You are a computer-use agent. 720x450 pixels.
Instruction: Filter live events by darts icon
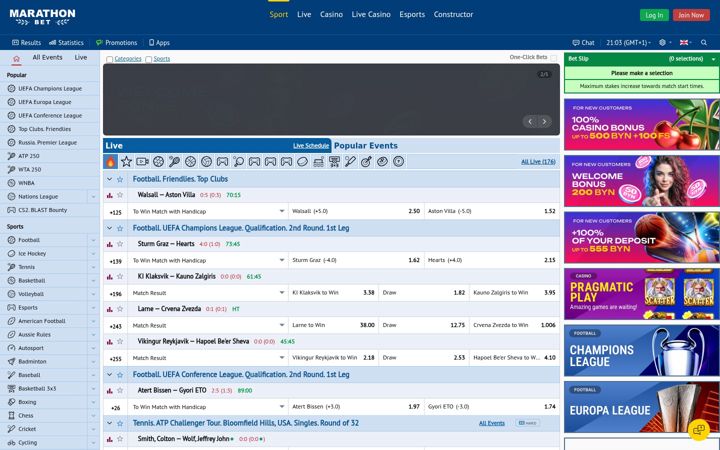coord(366,162)
